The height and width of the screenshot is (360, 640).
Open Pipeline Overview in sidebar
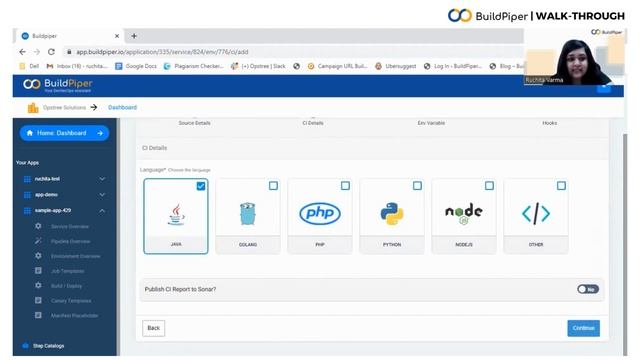[71, 241]
